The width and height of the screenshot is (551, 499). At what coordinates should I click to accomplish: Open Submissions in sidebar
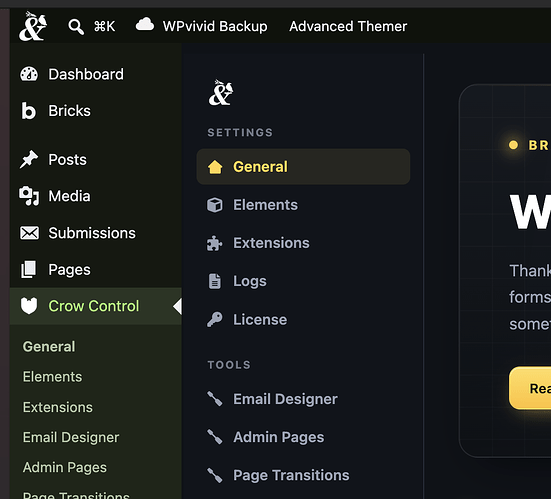pos(92,233)
